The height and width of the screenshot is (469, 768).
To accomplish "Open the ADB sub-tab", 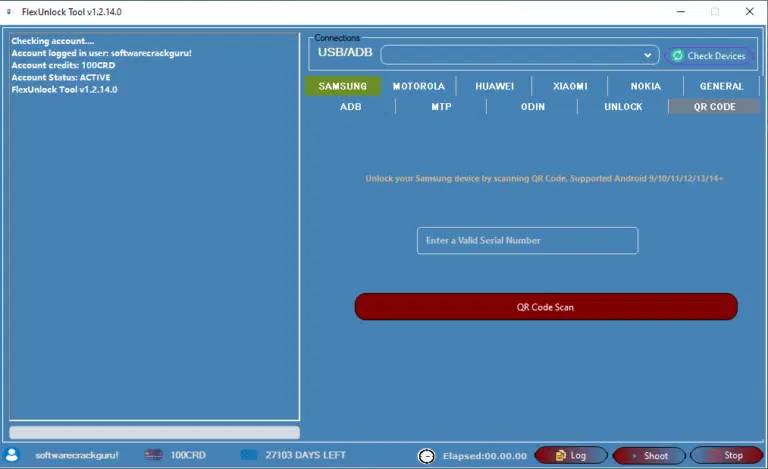I will click(351, 107).
